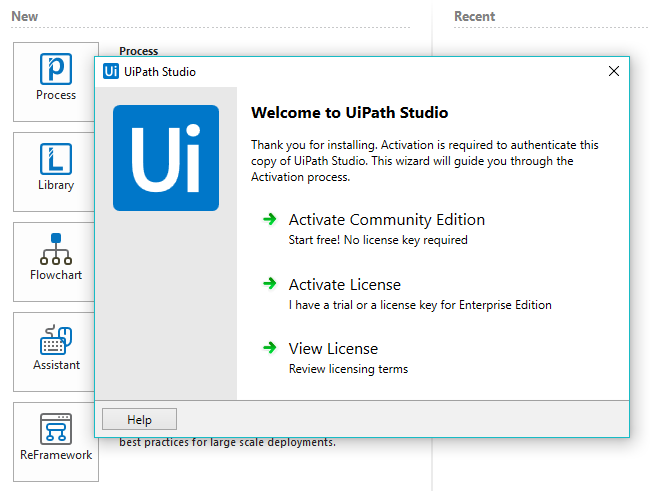Pick the ReFramework template icon
Image resolution: width=650 pixels, height=491 pixels.
pos(55,430)
